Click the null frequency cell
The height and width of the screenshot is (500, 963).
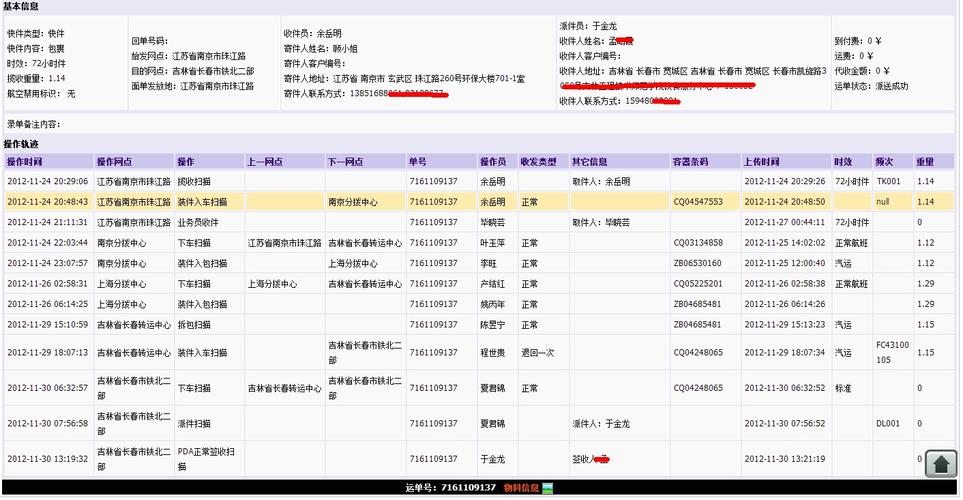pos(883,201)
